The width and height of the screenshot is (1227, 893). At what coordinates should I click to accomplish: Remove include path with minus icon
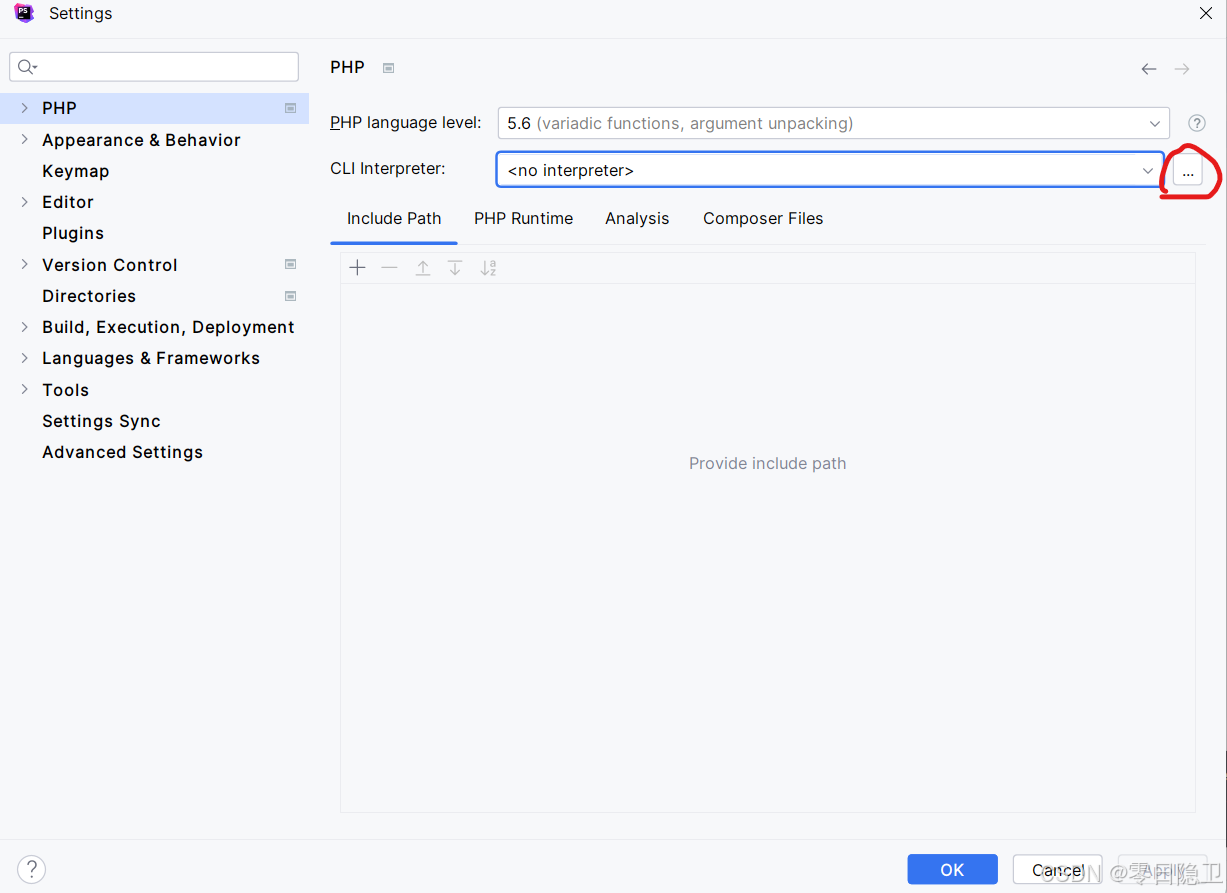coord(389,268)
